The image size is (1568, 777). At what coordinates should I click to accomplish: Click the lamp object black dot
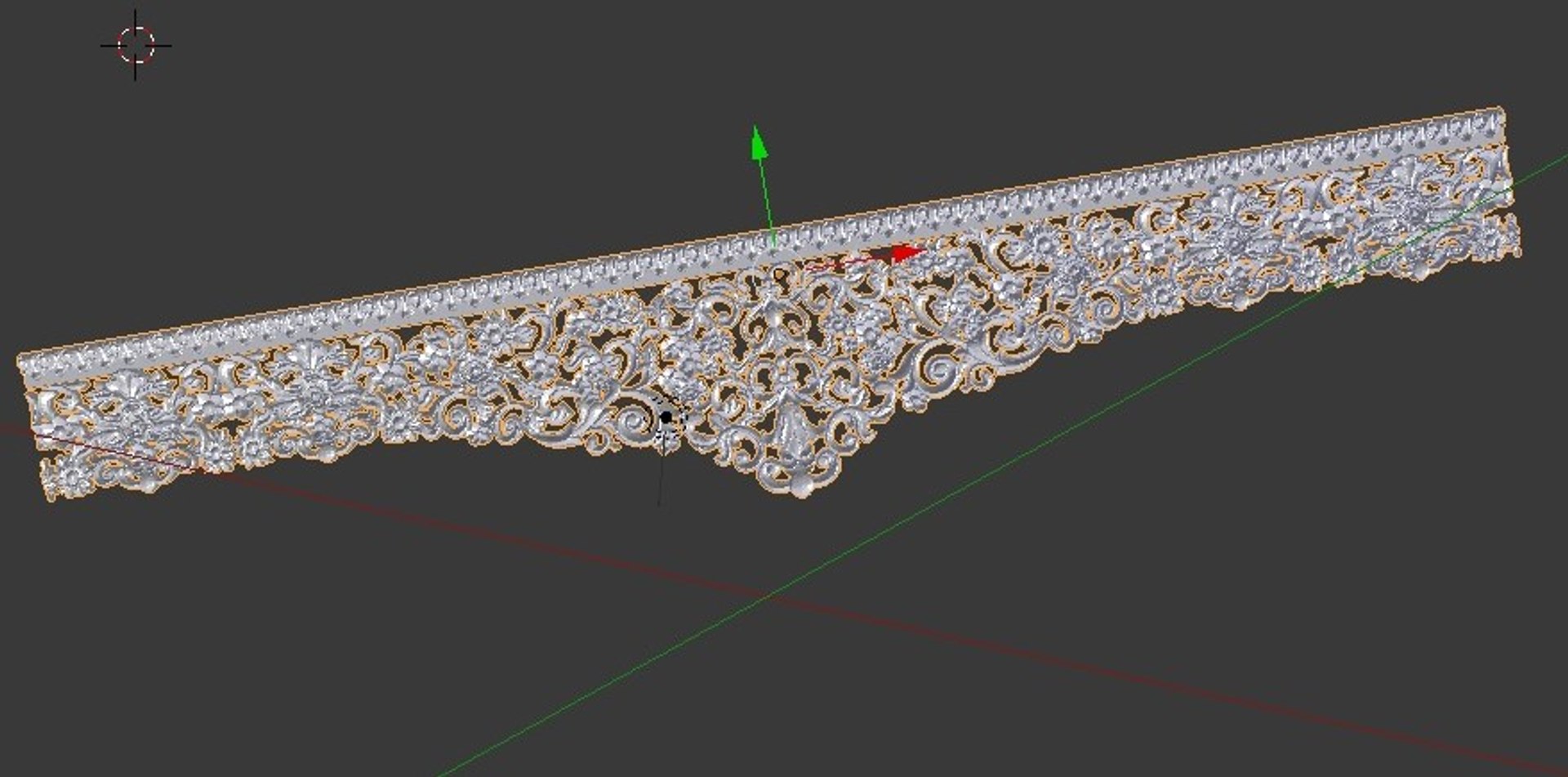click(666, 418)
